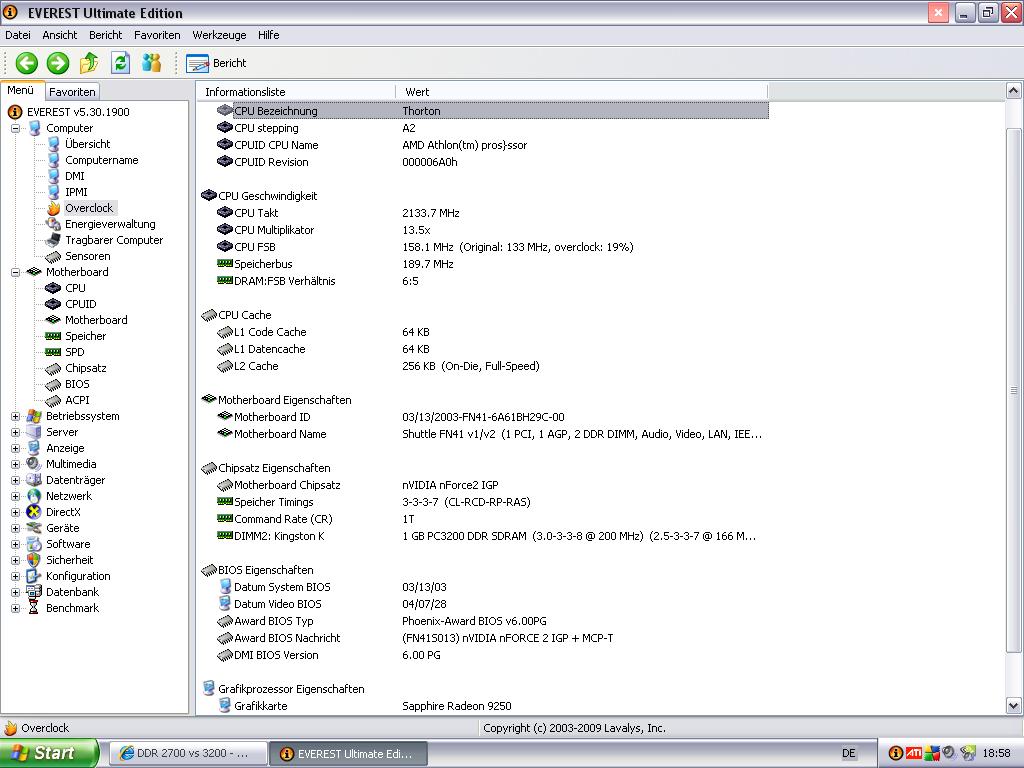Click the Benchmark hourglass icon
Image resolution: width=1024 pixels, height=768 pixels.
tap(34, 608)
